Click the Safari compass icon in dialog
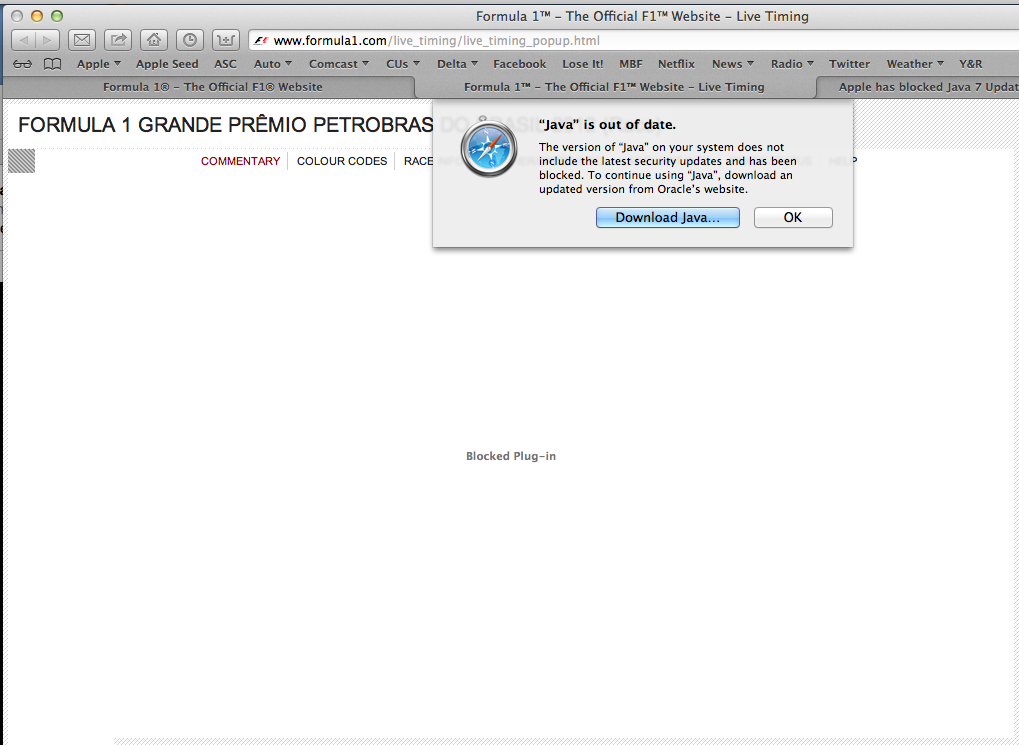The image size is (1019, 745). point(489,148)
